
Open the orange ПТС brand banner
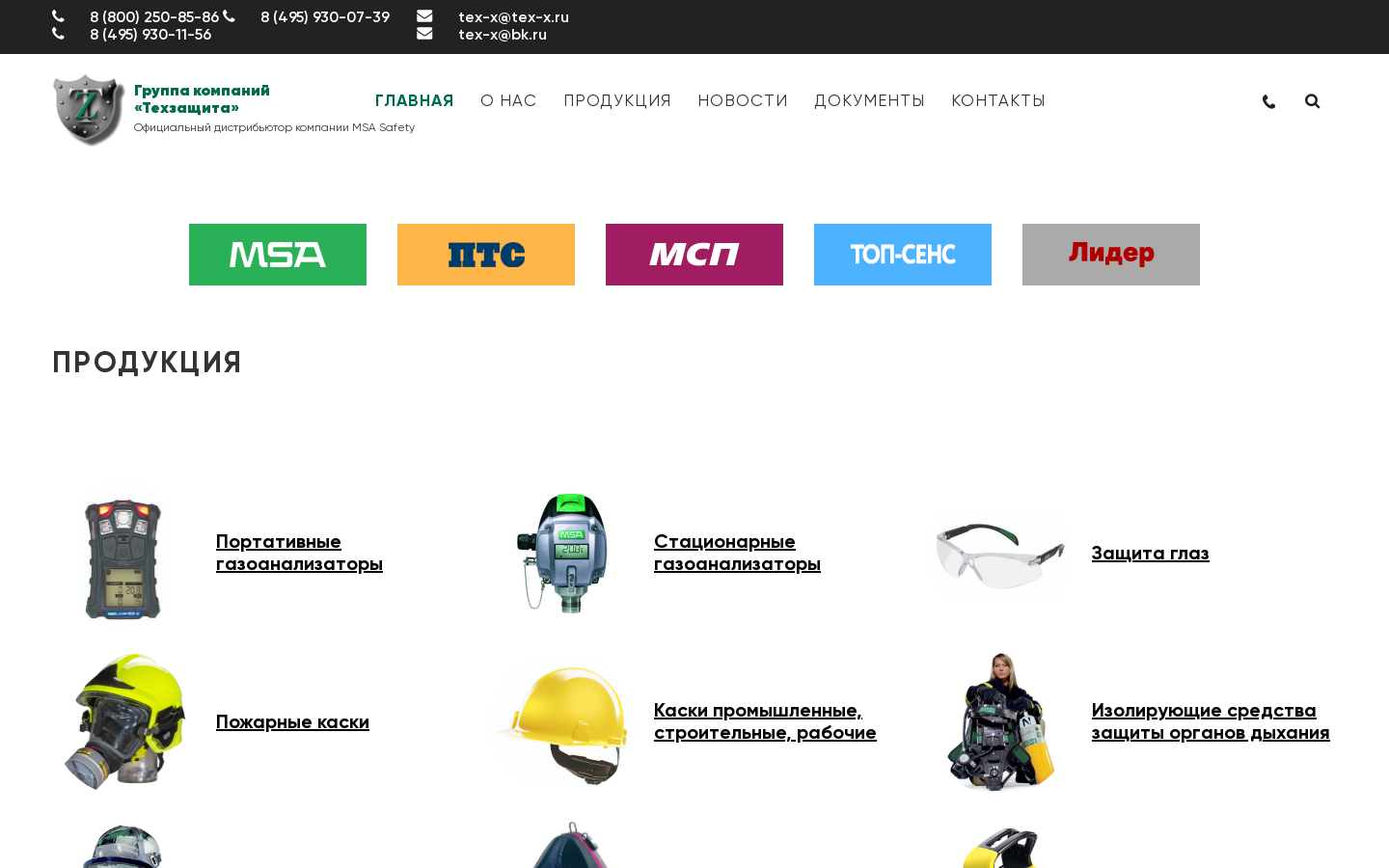click(x=486, y=255)
